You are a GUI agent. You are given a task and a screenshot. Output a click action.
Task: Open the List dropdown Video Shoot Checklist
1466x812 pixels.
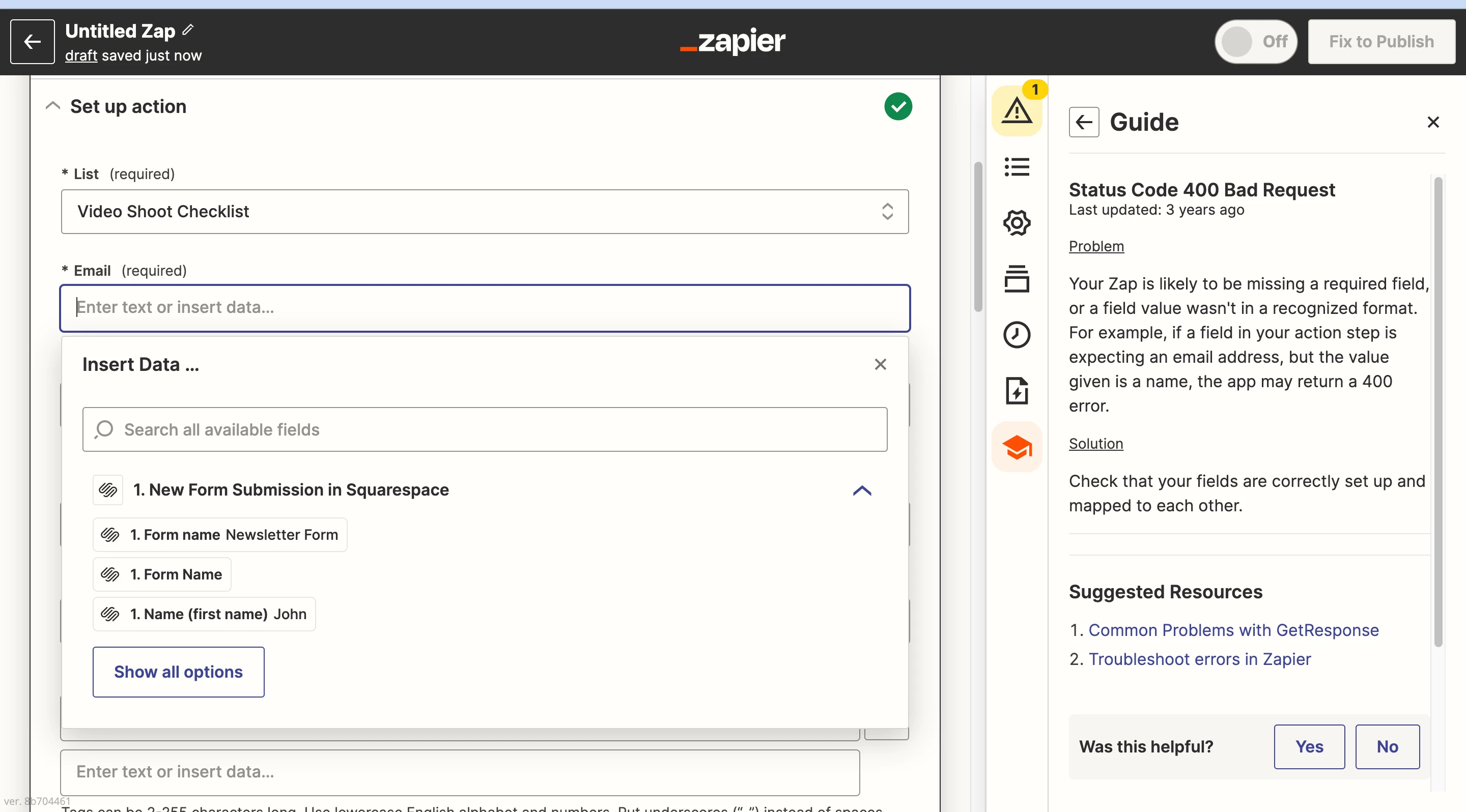tap(484, 212)
